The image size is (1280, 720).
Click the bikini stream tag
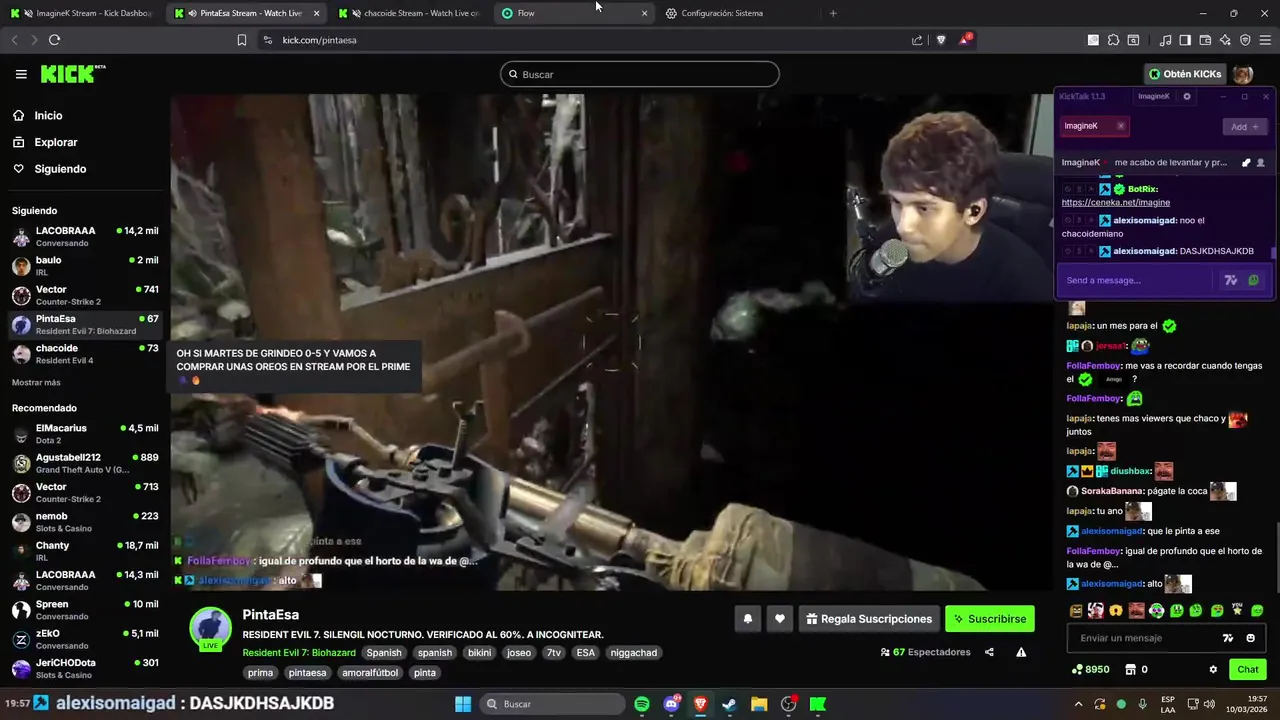480,653
